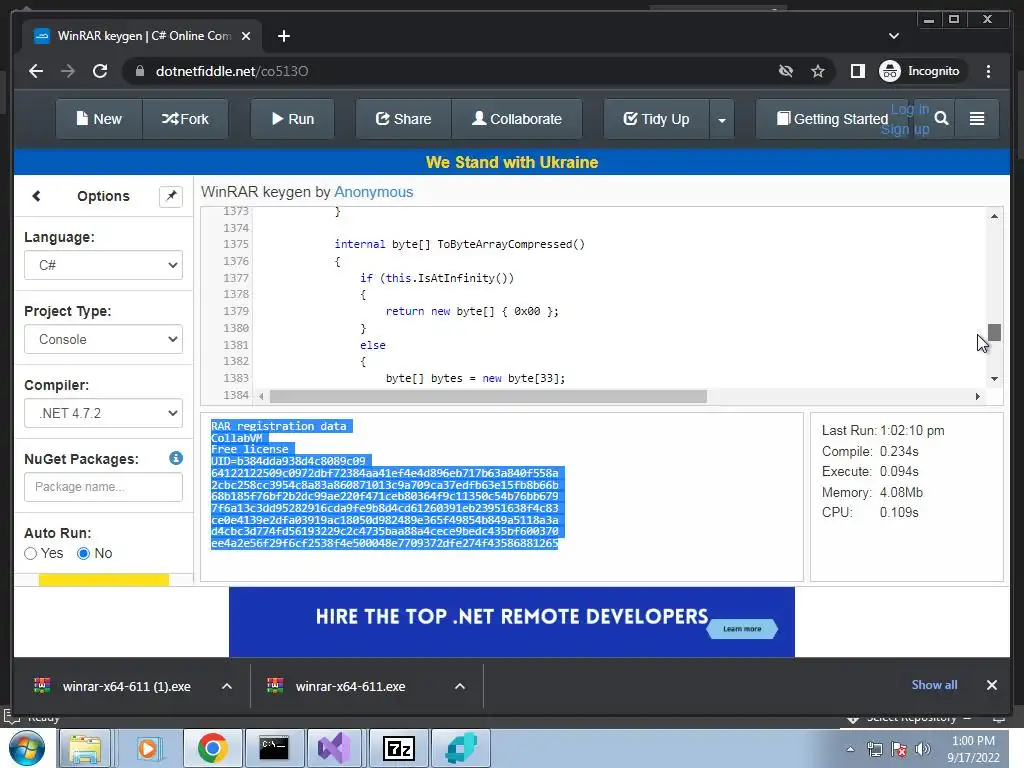This screenshot has height=768, width=1024.
Task: Fork this fiddle
Action: click(x=185, y=119)
